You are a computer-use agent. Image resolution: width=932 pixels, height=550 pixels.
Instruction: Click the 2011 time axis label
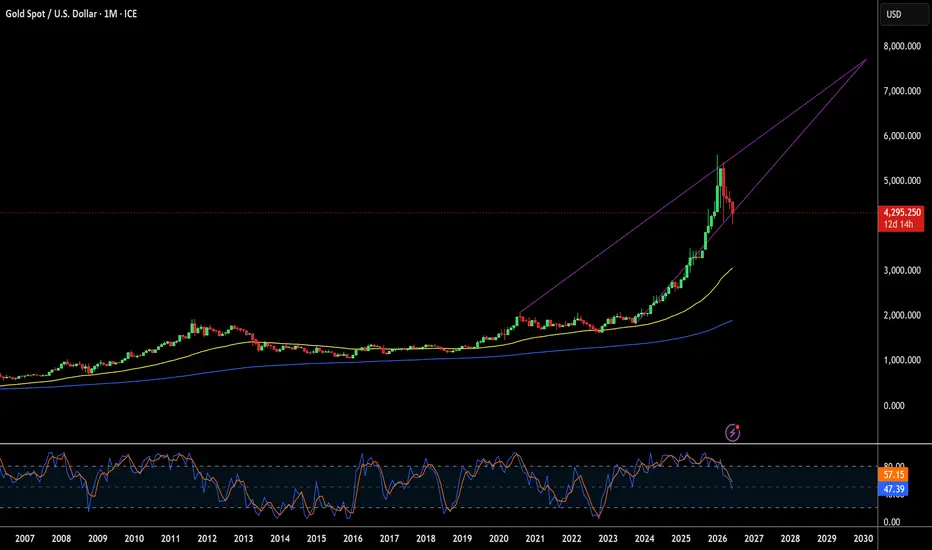171,538
